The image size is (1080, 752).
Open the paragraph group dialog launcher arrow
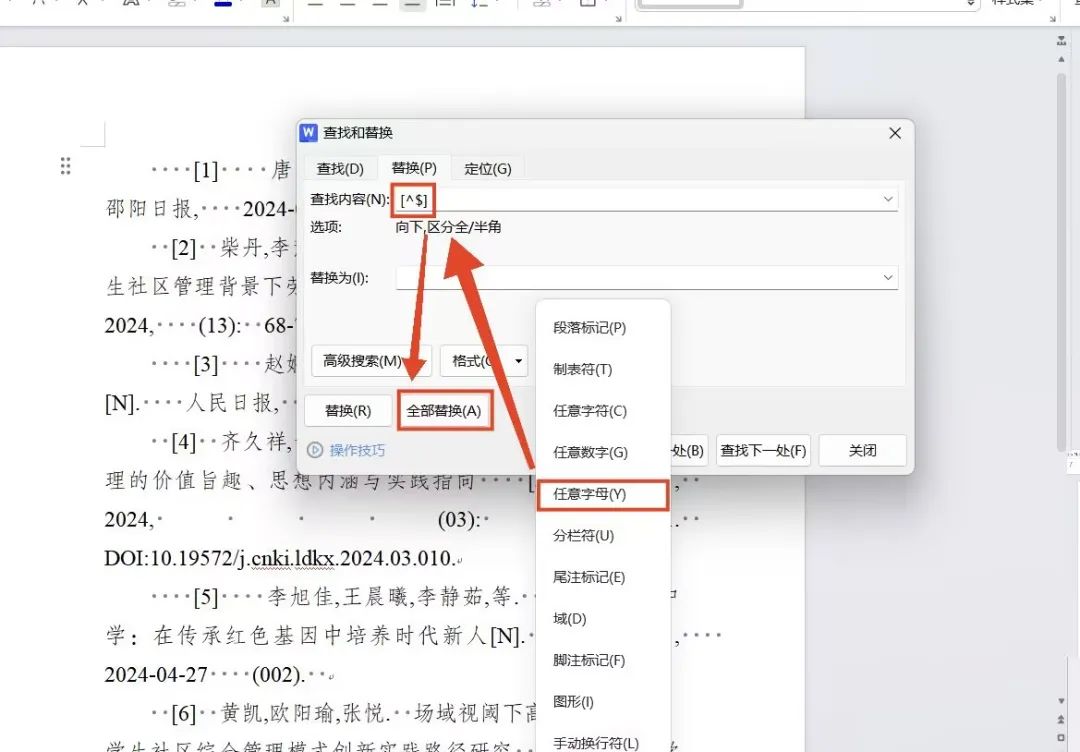coord(619,19)
